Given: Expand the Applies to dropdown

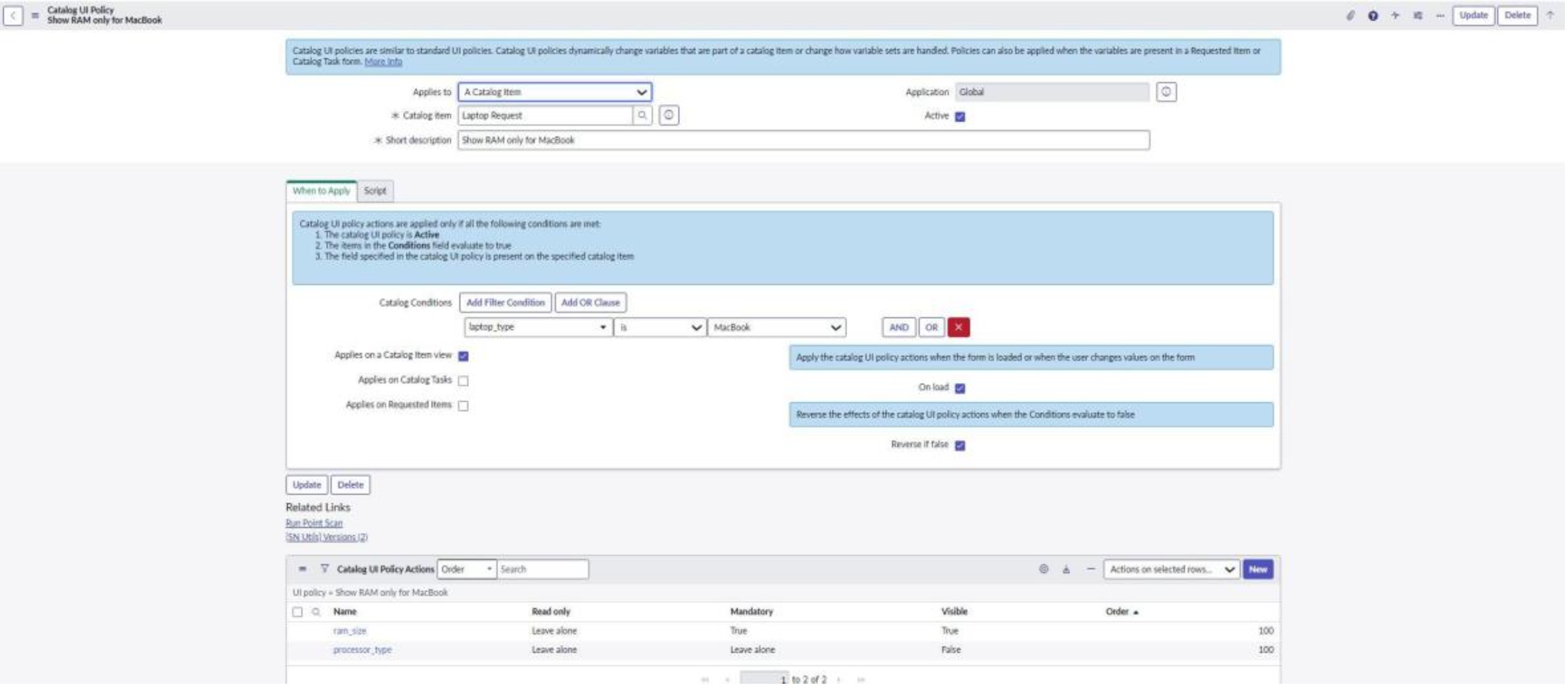Looking at the screenshot, I should pyautogui.click(x=555, y=92).
